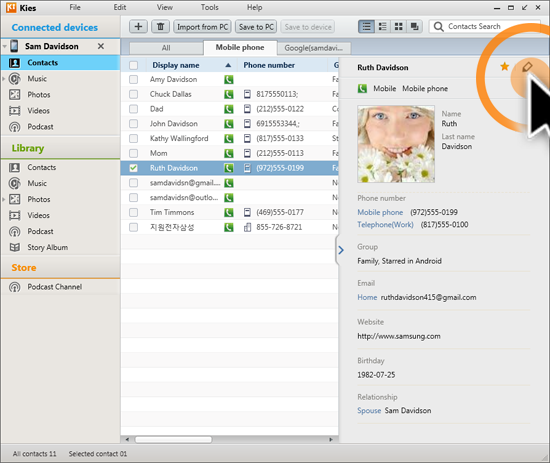Click green phone icon for Tim Timmons
The image size is (550, 463).
pyautogui.click(x=229, y=212)
